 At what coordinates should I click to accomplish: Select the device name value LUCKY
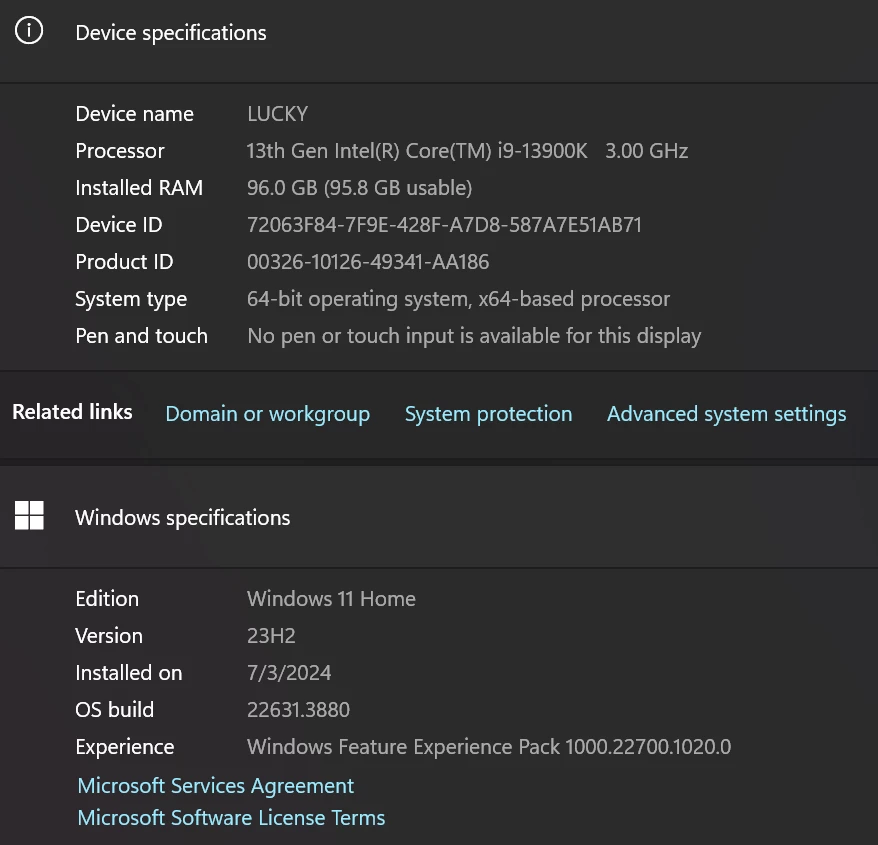[277, 114]
